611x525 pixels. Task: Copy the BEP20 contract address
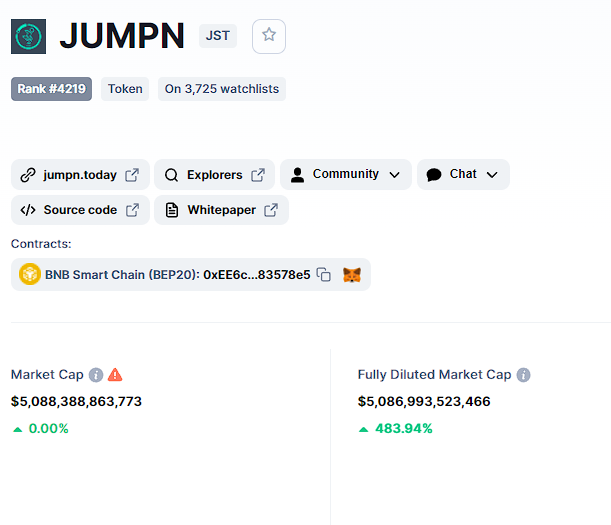coord(323,274)
